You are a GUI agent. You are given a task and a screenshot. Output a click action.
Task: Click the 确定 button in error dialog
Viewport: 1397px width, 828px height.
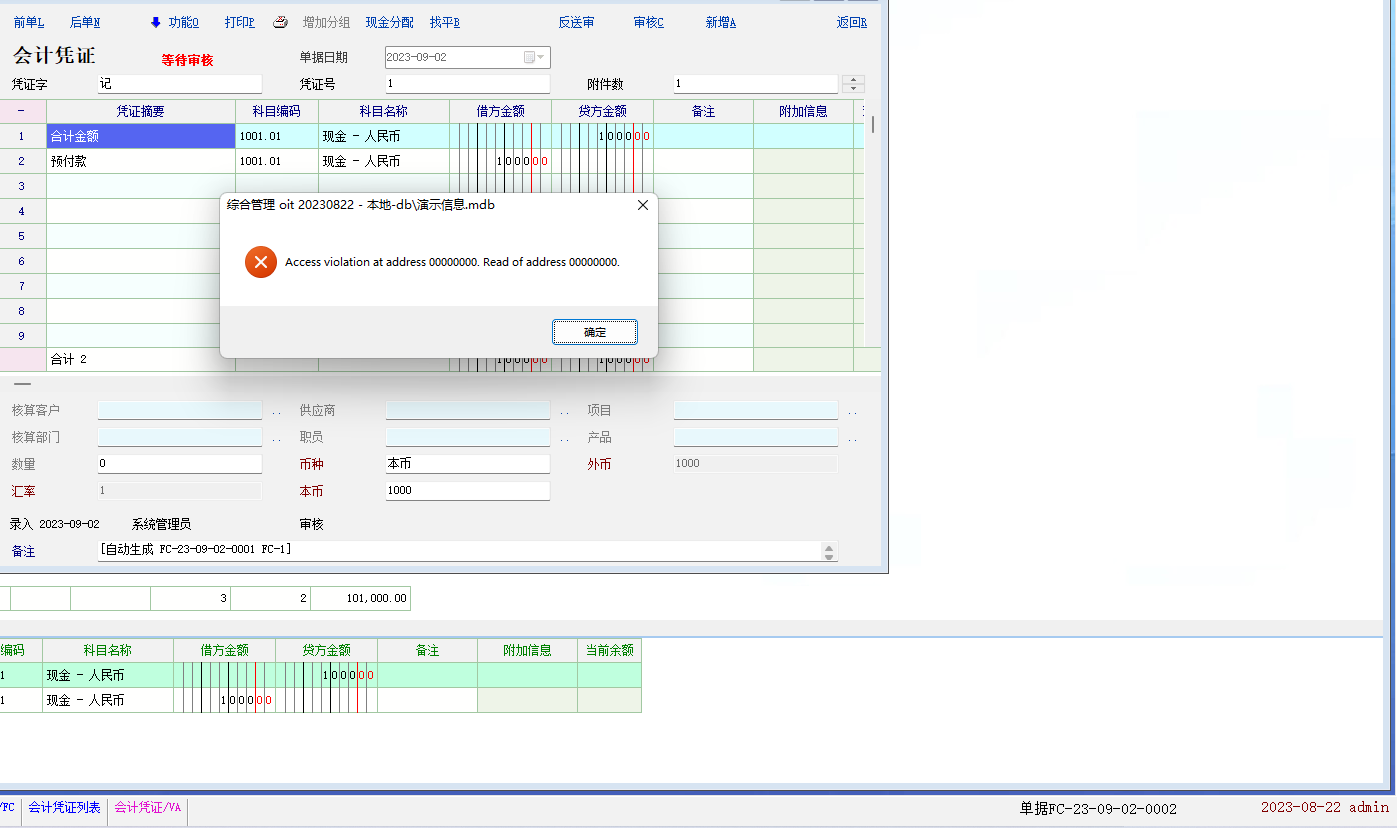(594, 332)
